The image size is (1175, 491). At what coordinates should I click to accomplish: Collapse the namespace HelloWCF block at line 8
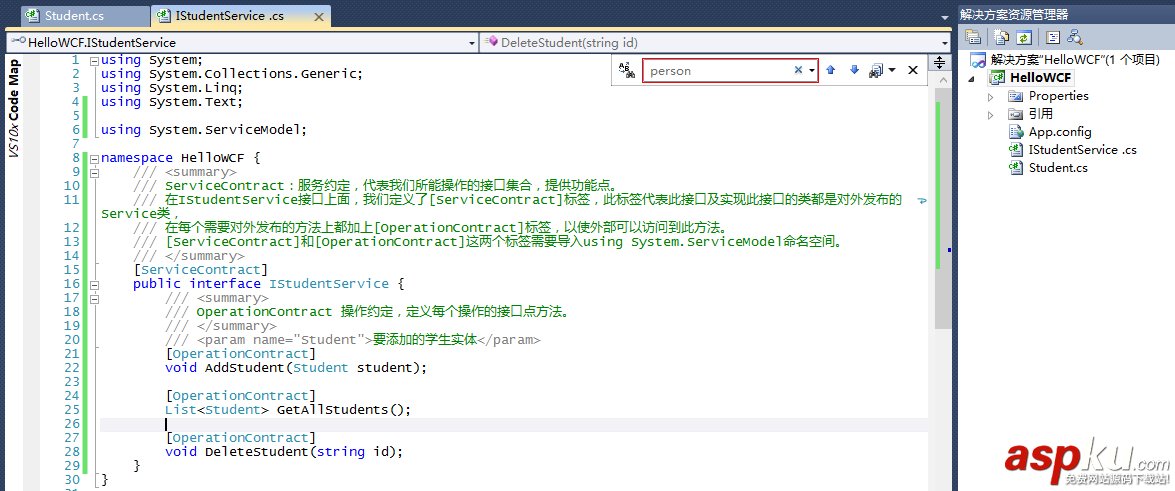click(x=94, y=158)
